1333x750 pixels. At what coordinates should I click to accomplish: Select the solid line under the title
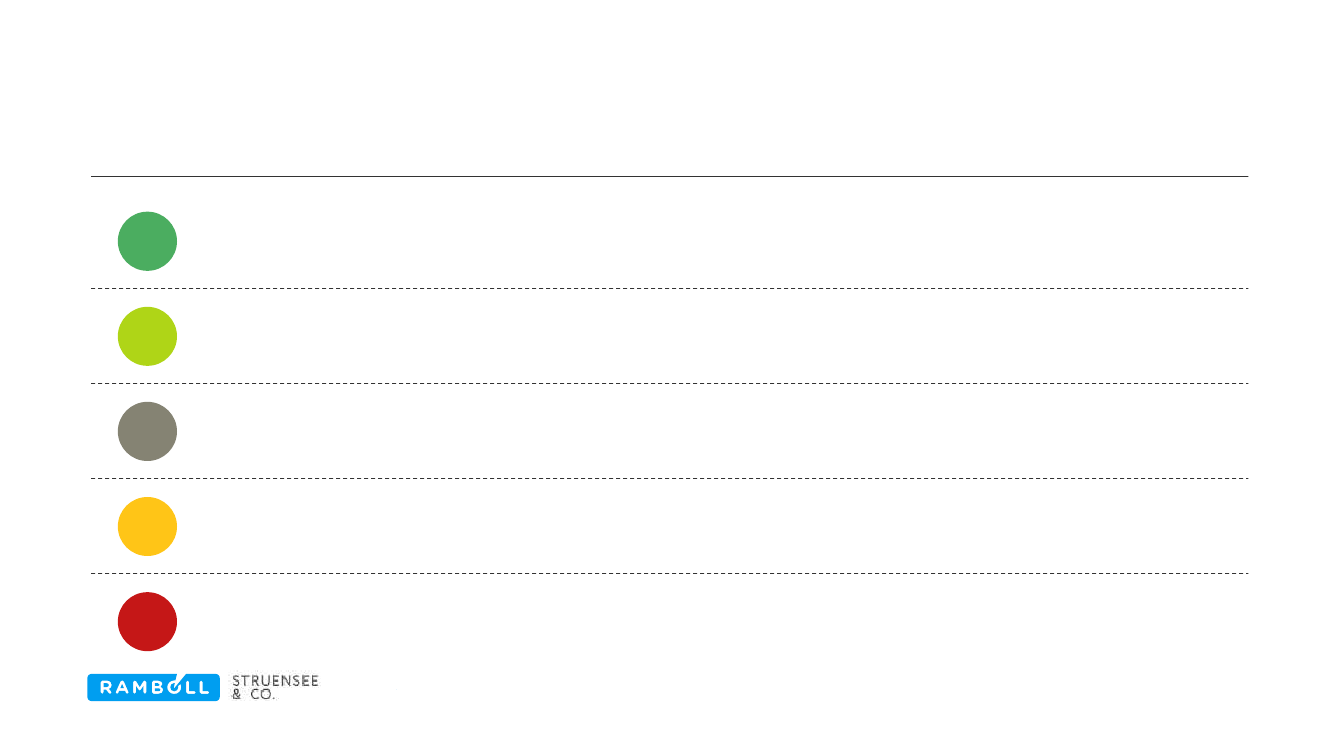(669, 176)
